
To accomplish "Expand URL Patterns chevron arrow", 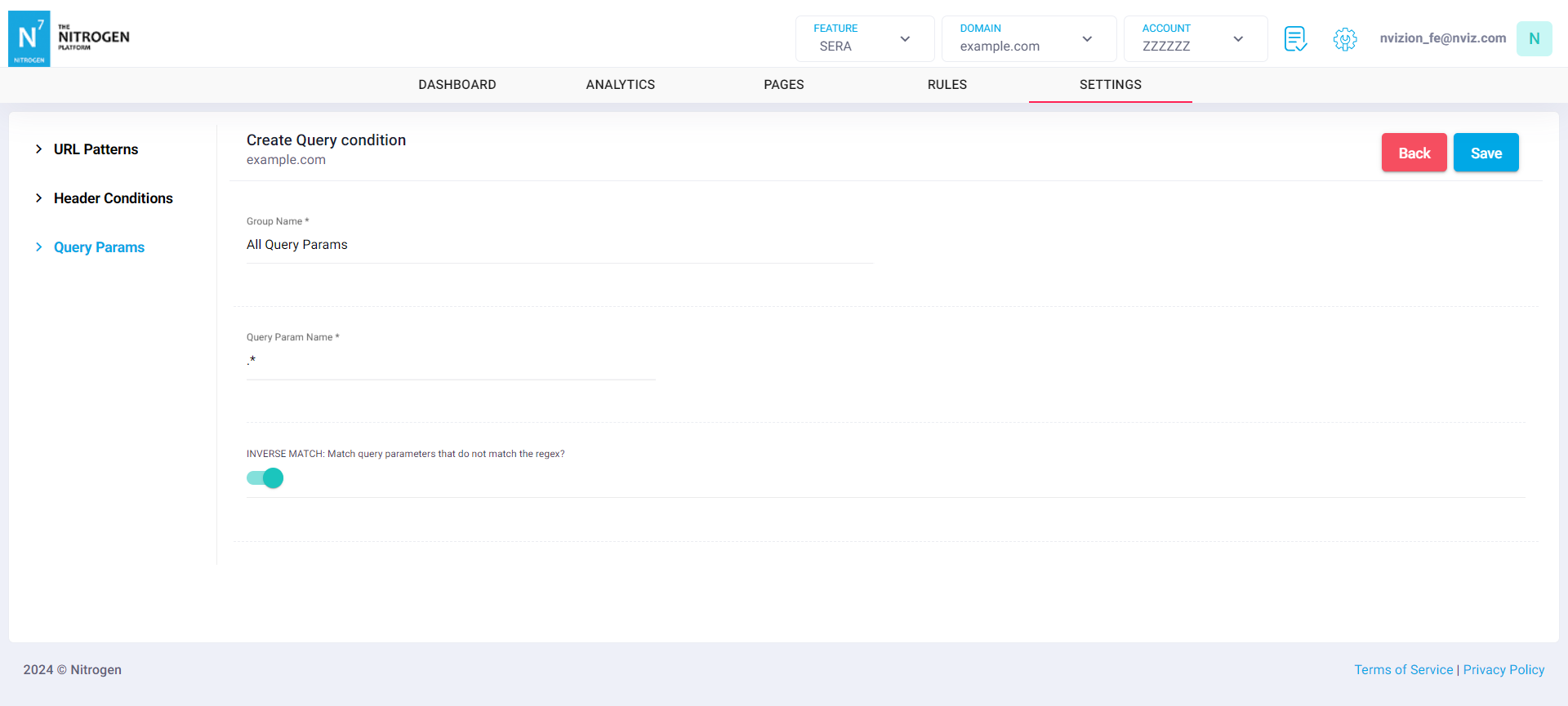I will pyautogui.click(x=38, y=149).
